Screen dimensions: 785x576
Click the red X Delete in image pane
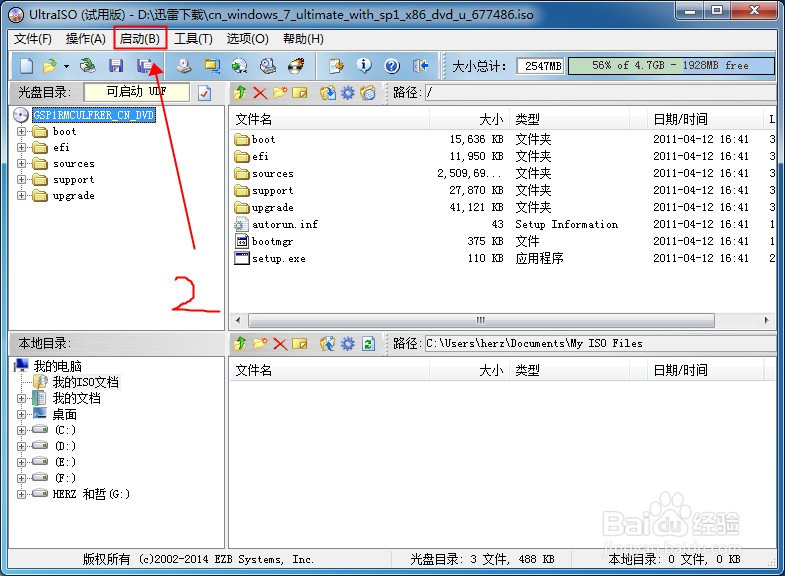pos(260,93)
